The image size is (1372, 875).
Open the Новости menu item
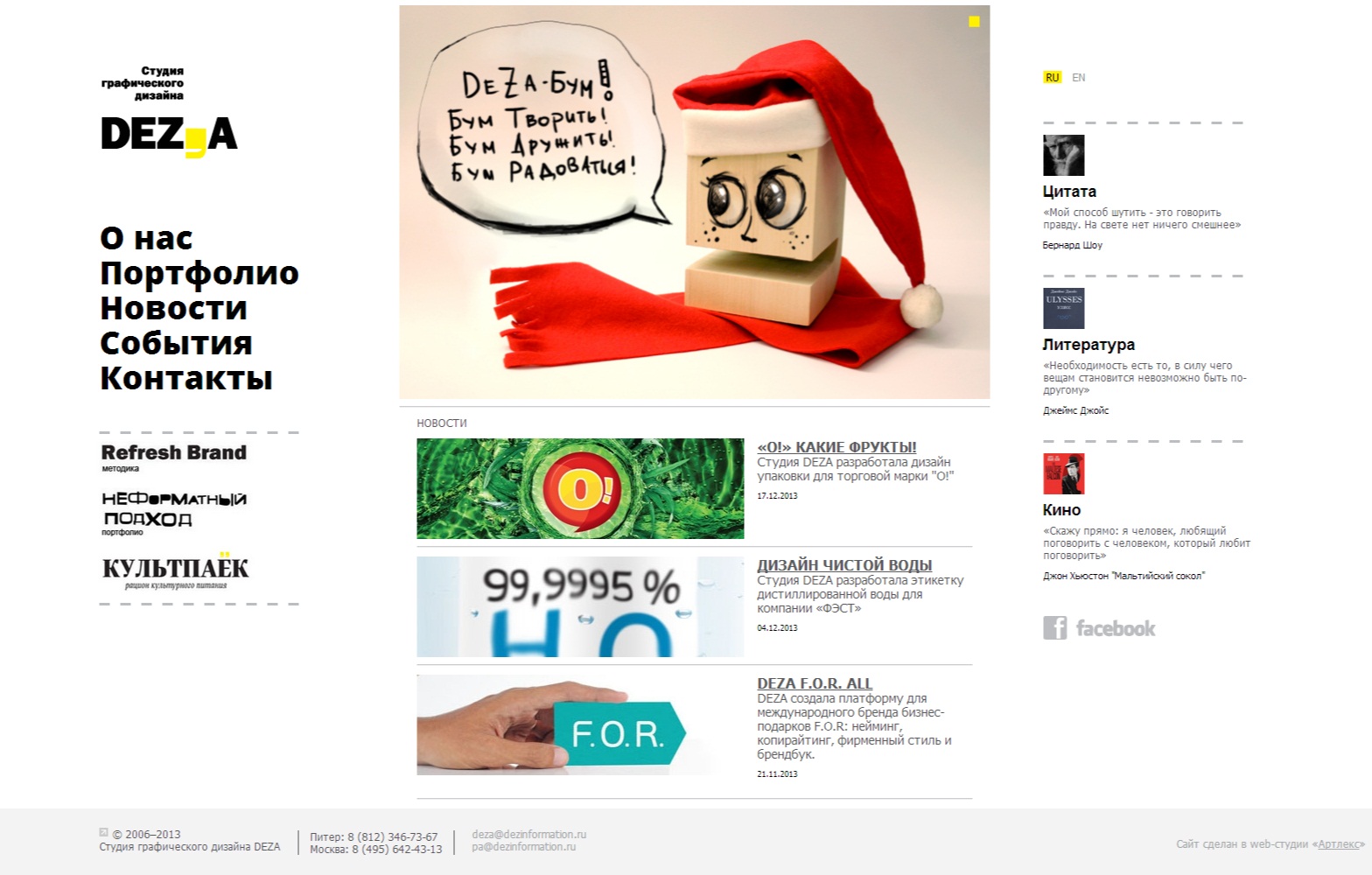point(173,308)
